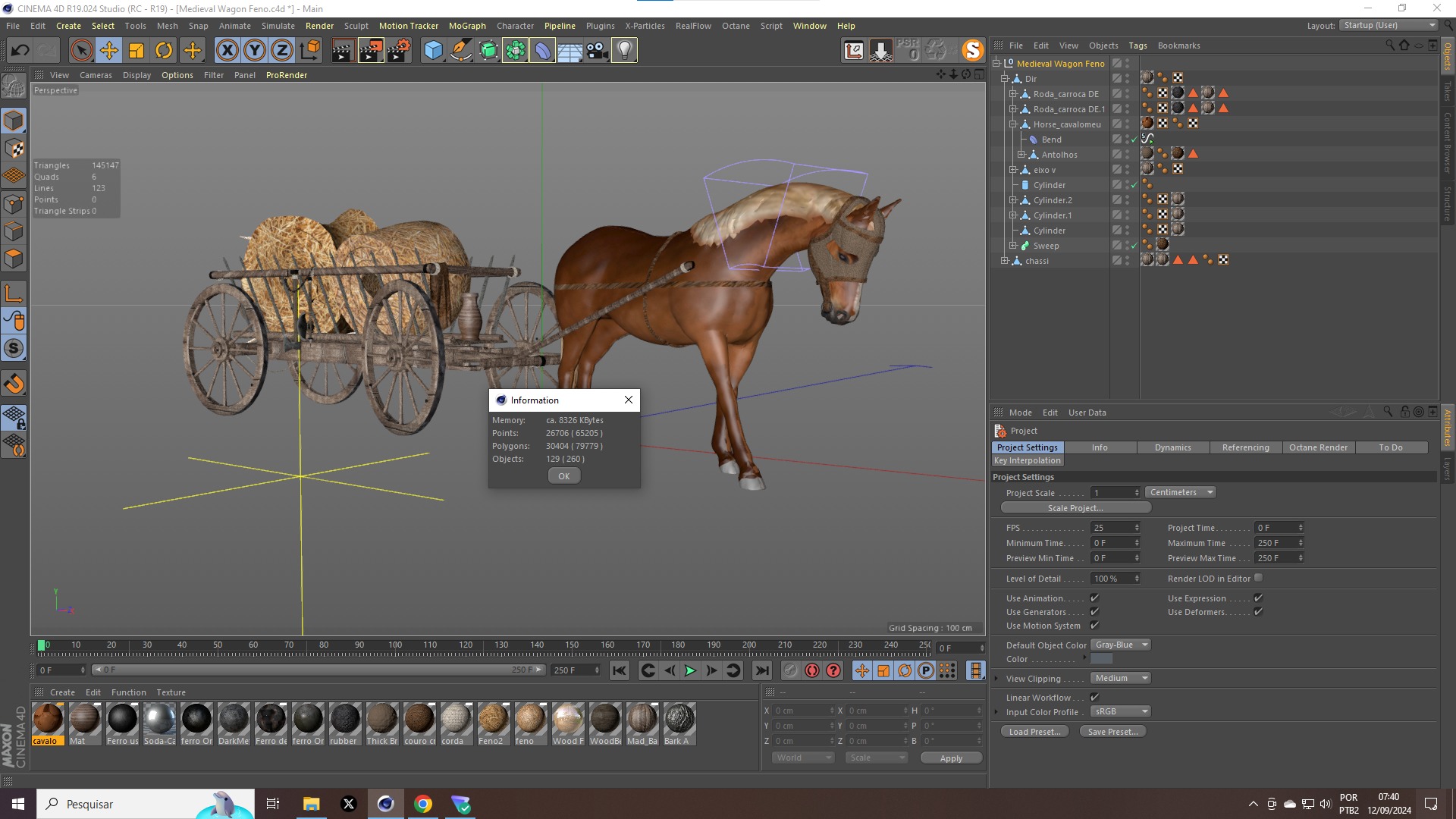Switch to the Dynamics tab
Screen dimensions: 1456x819
point(1172,448)
